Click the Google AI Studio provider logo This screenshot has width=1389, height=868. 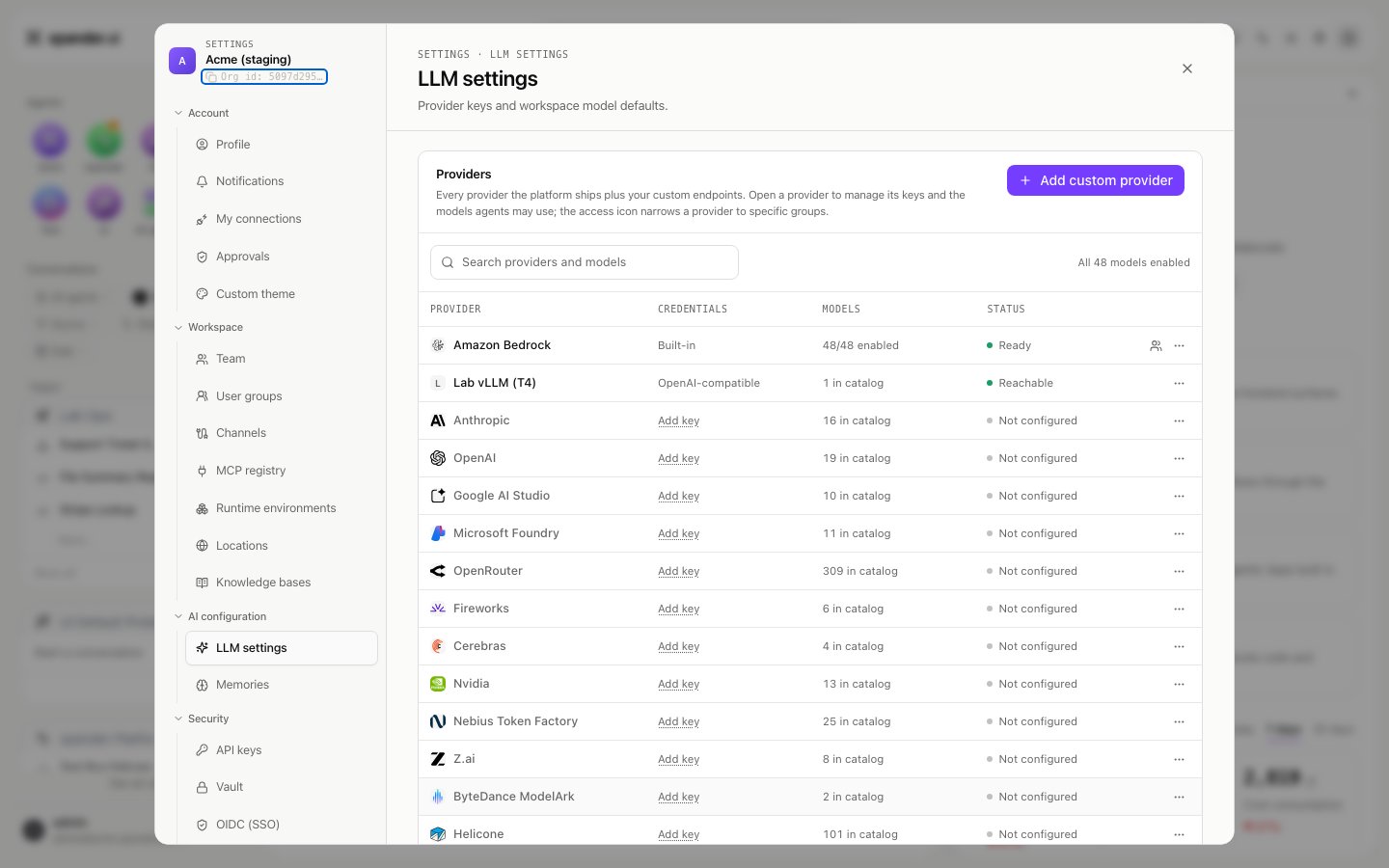tap(438, 496)
